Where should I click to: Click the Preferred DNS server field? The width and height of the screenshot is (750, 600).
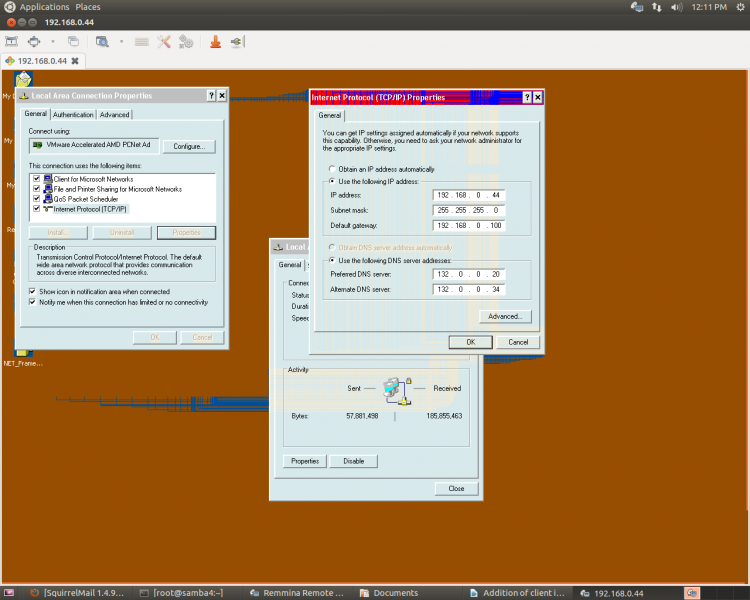coord(469,274)
